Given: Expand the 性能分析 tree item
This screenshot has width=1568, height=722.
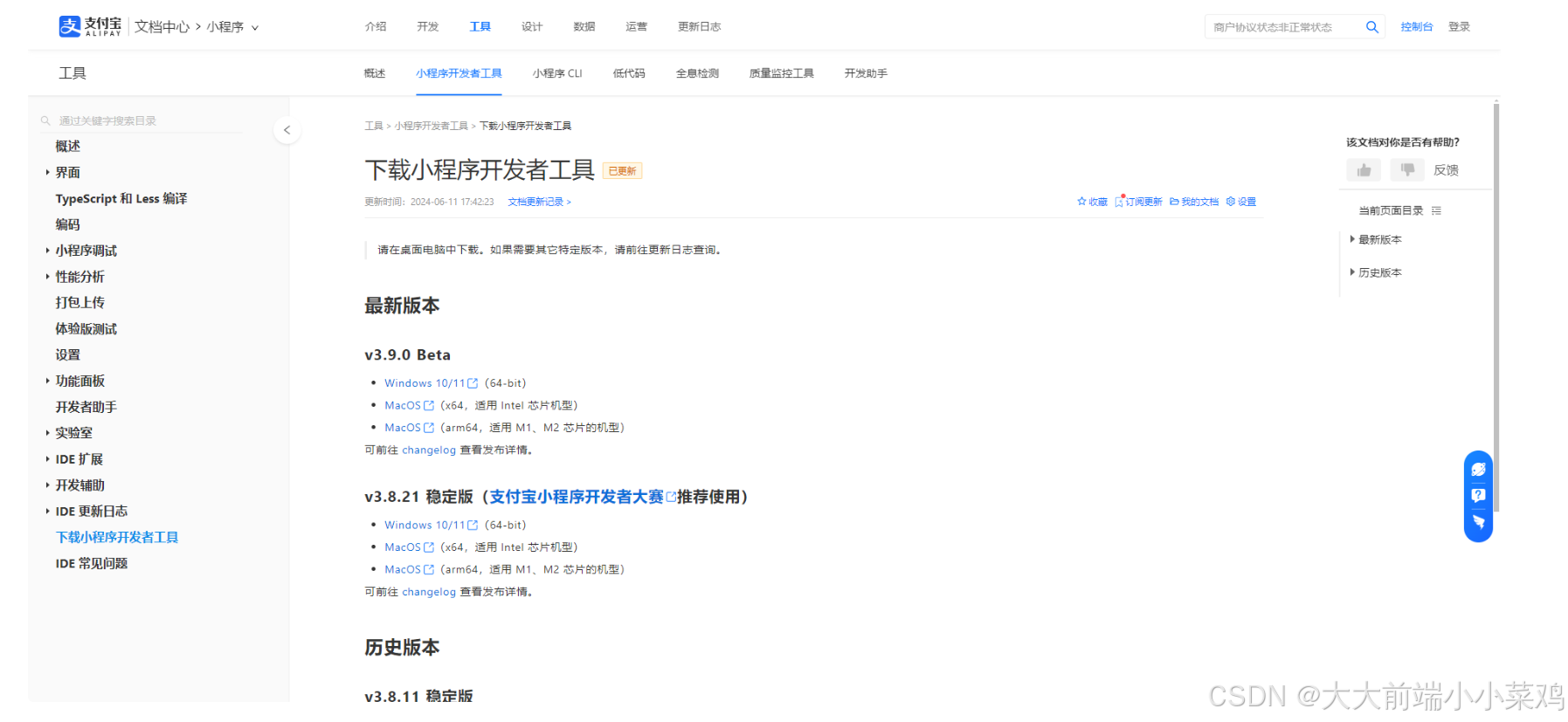Looking at the screenshot, I should tap(47, 277).
